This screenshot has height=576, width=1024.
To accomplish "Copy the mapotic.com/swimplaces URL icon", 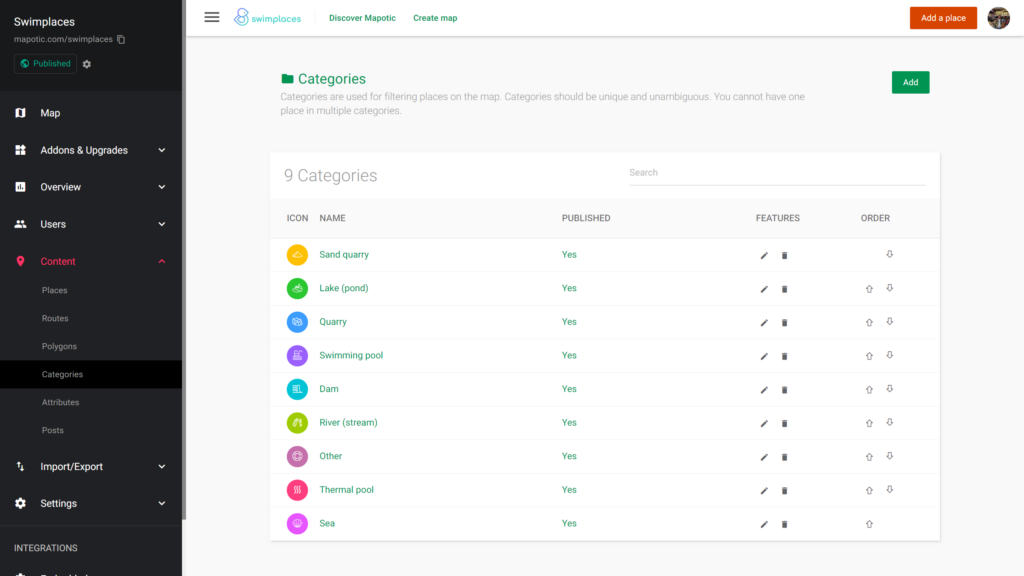I will click(121, 39).
